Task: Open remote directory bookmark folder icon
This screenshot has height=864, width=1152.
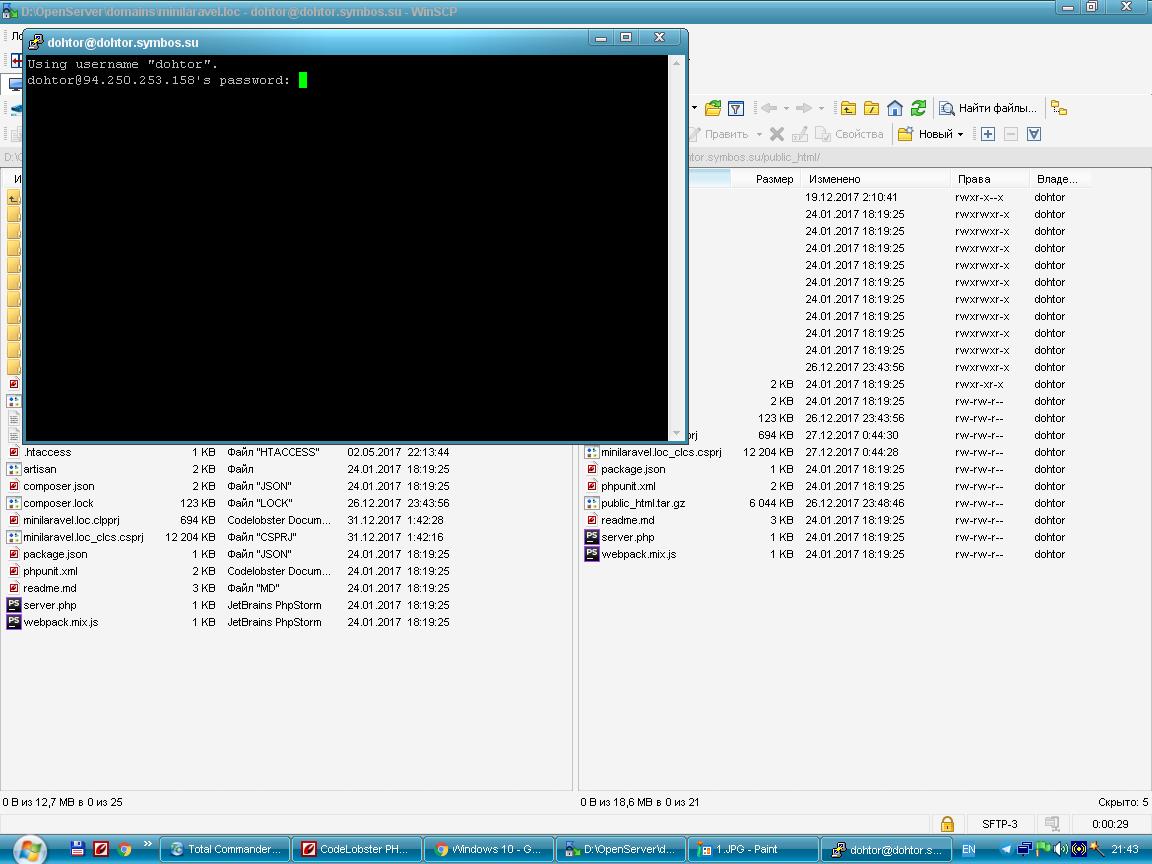Action: [x=713, y=108]
